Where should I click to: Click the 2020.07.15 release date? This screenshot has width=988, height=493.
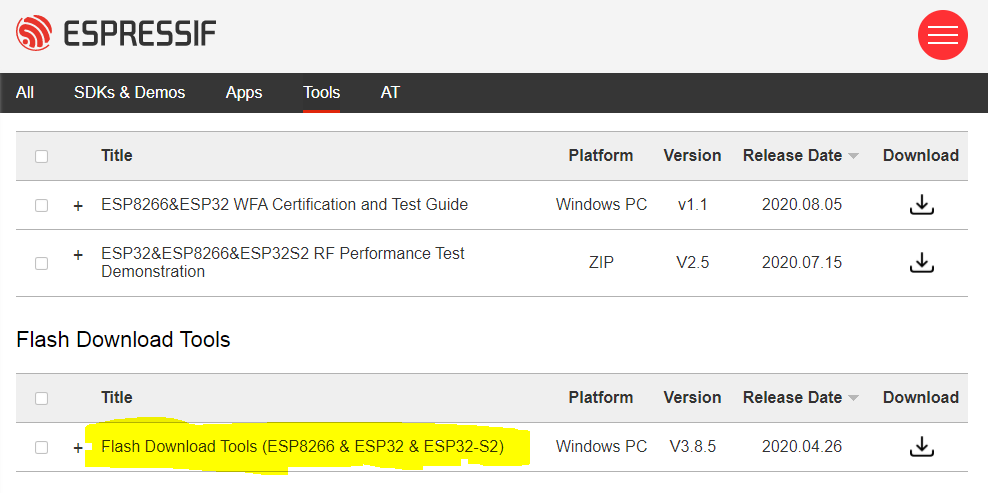click(x=801, y=262)
